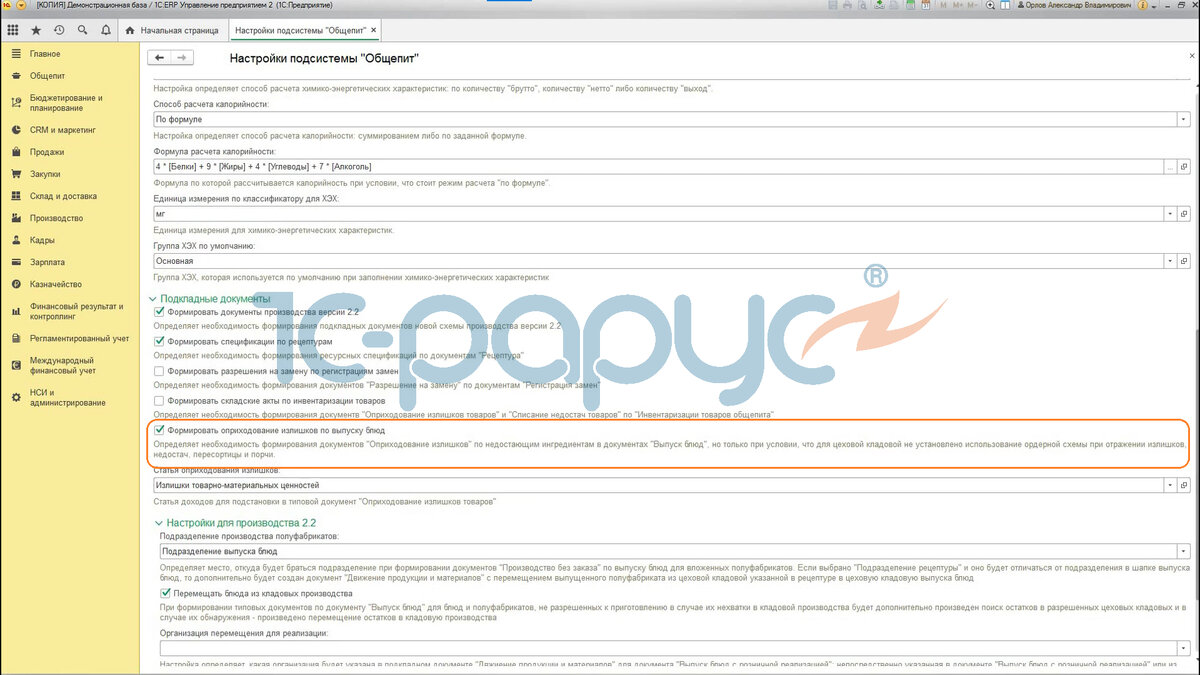Enable Формировать складские акты по инвентаризации товаров
The height and width of the screenshot is (675, 1200).
159,400
